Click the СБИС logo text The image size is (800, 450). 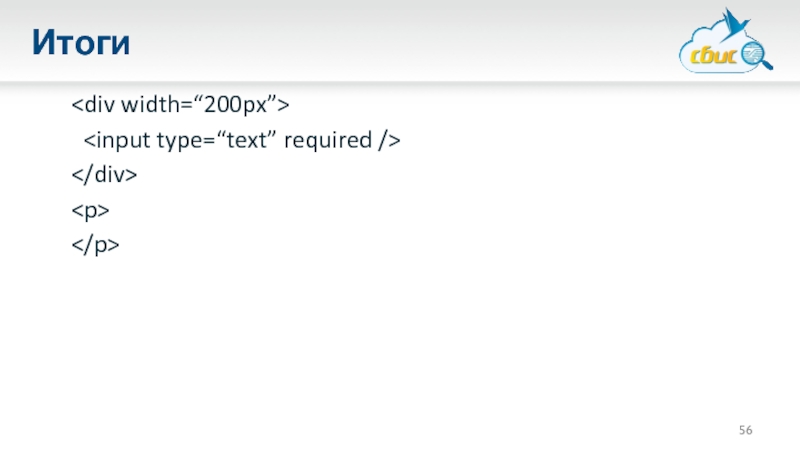[x=715, y=56]
